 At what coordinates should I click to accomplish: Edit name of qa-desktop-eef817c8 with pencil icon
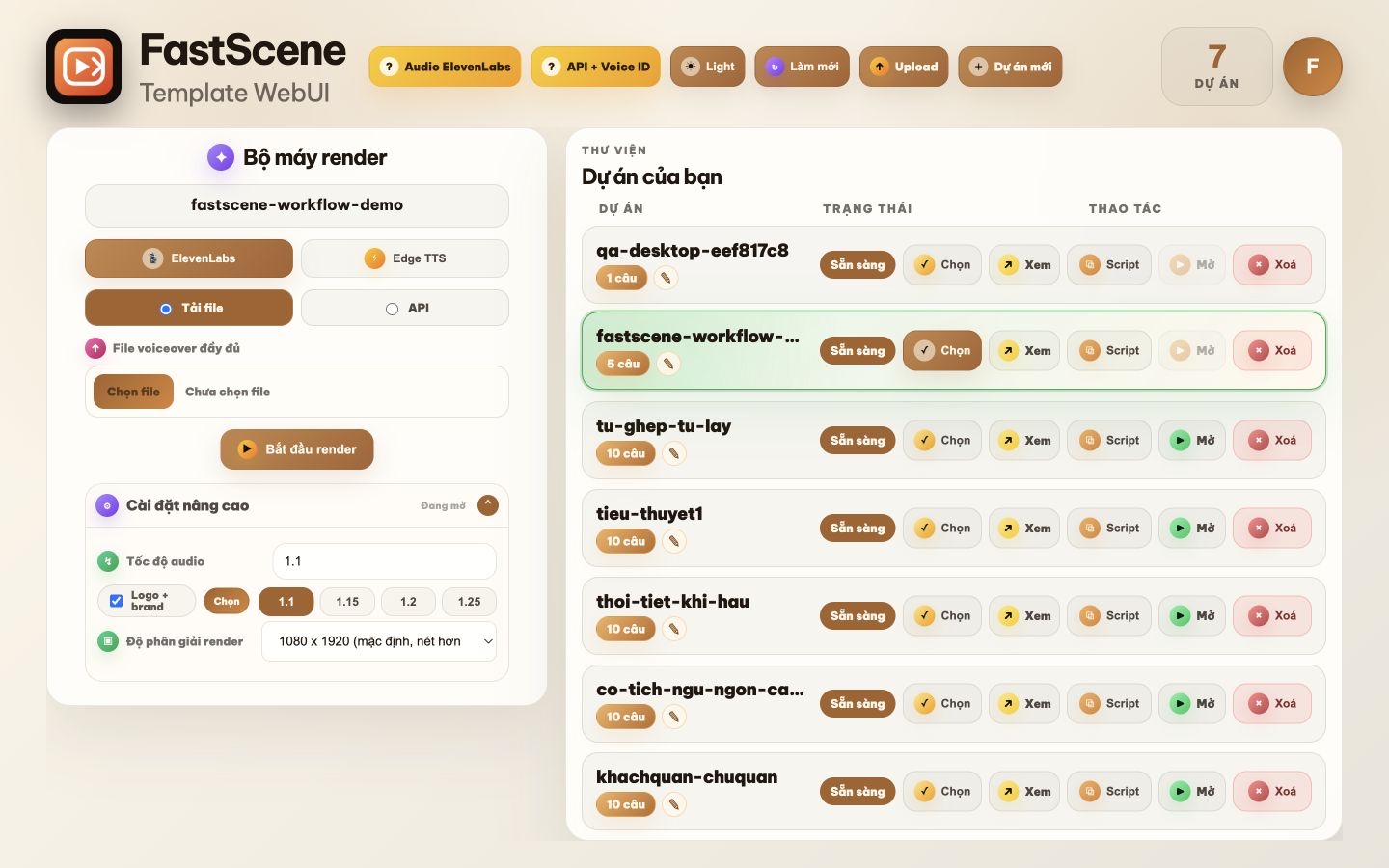pos(666,278)
